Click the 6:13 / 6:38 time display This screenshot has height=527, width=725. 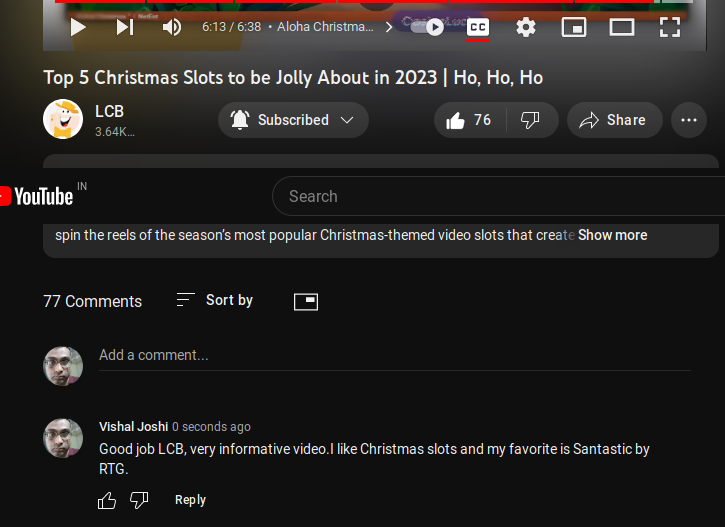231,27
